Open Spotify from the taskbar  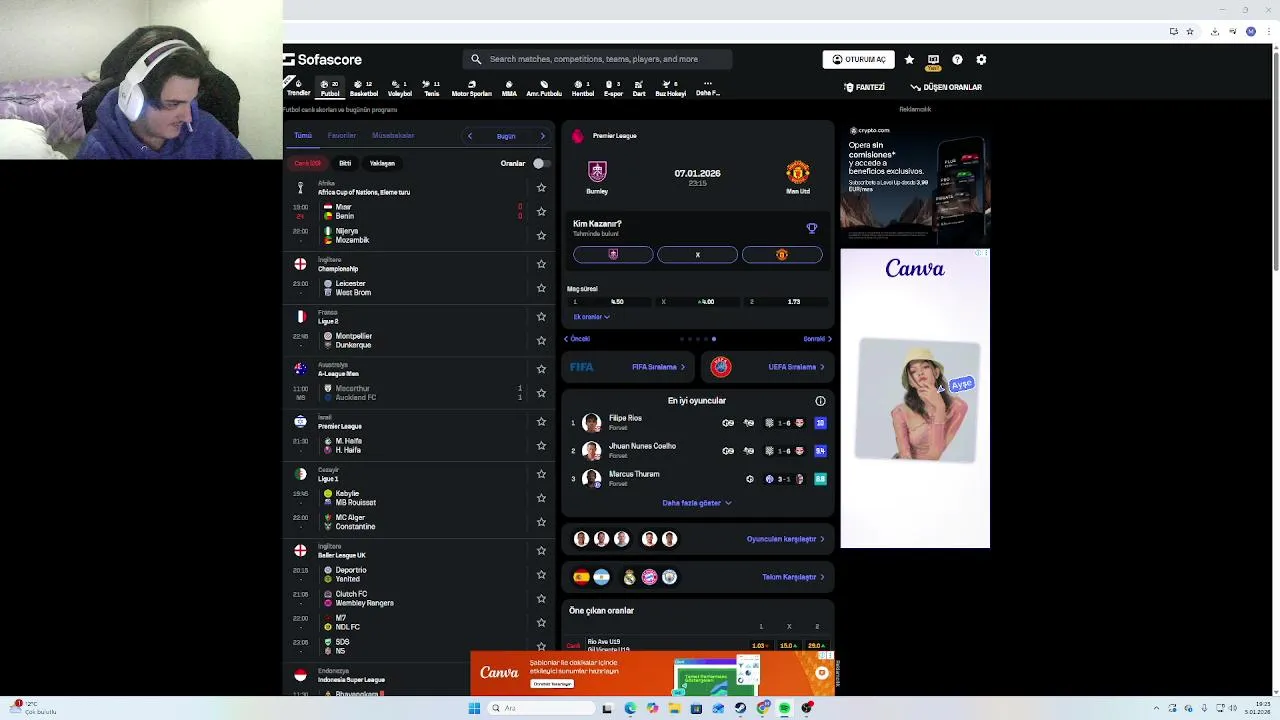785,708
